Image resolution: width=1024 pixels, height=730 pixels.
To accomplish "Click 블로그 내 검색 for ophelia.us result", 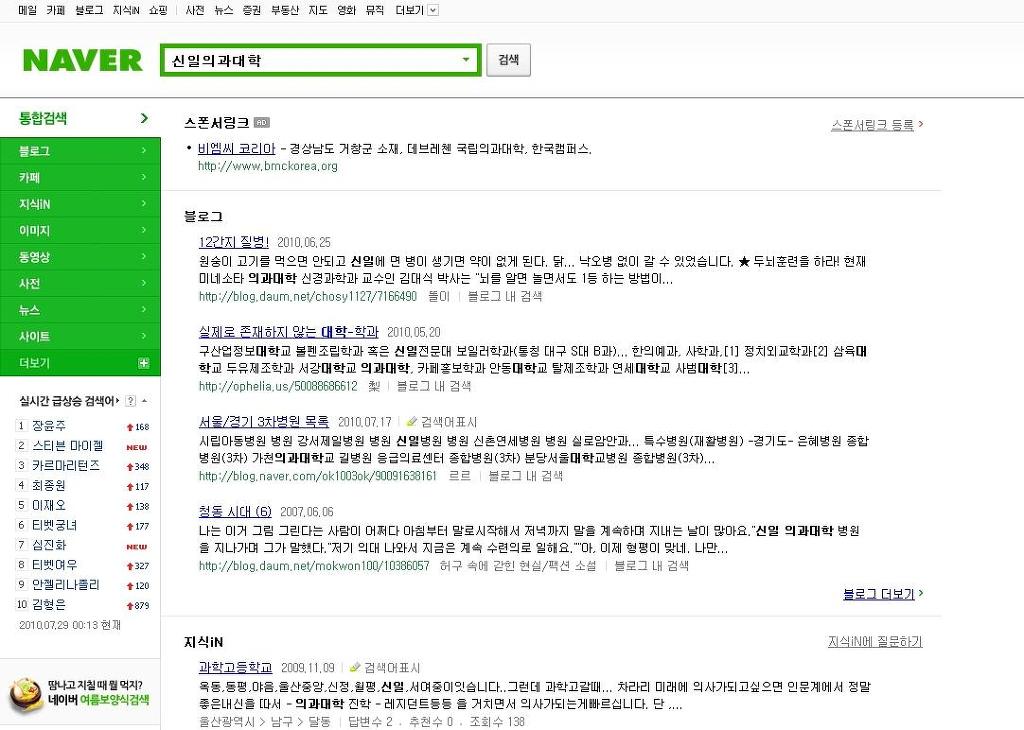I will [x=434, y=387].
